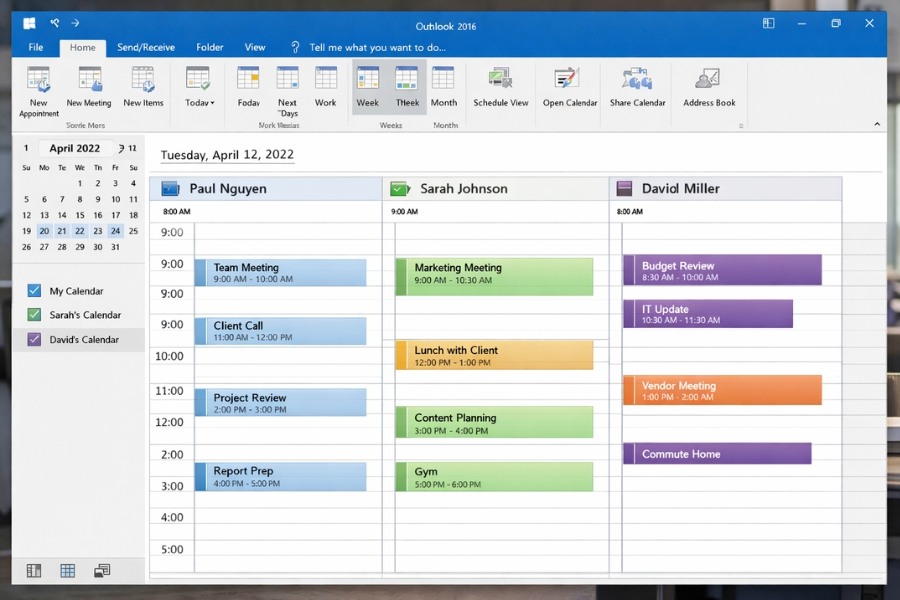Open the Today dropdown
Image resolution: width=900 pixels, height=600 pixels.
[x=198, y=88]
